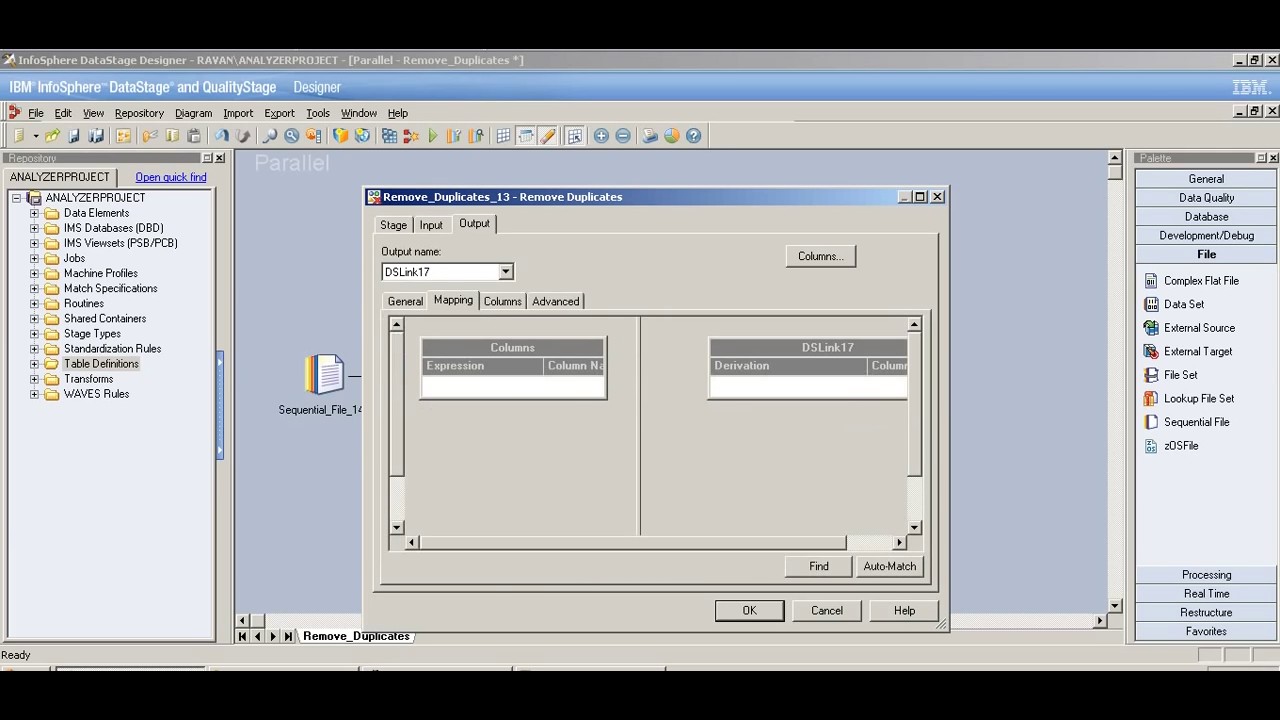
Task: Expand the Machine Profiles folder
Action: pyautogui.click(x=34, y=273)
